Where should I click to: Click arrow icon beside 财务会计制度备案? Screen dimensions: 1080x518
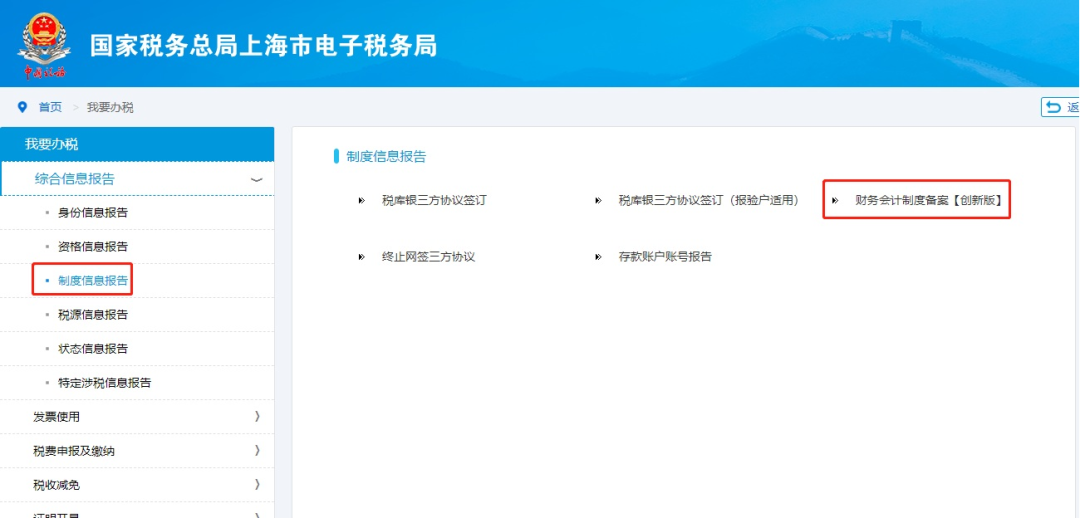835,200
